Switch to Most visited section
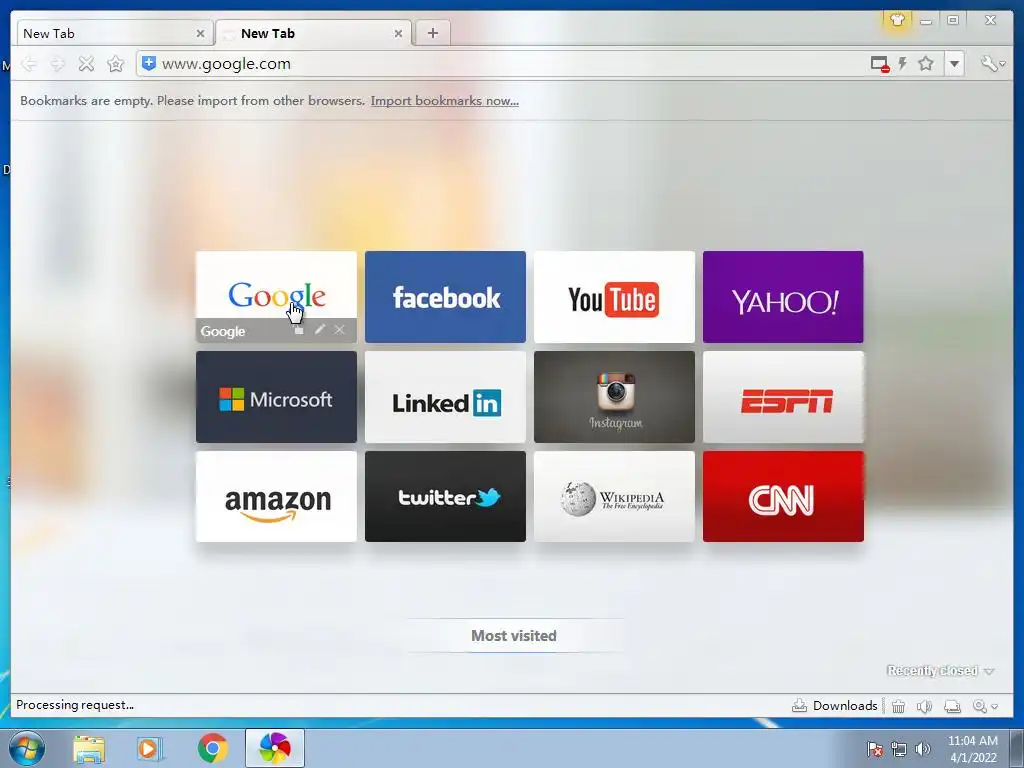Viewport: 1024px width, 768px height. point(514,635)
